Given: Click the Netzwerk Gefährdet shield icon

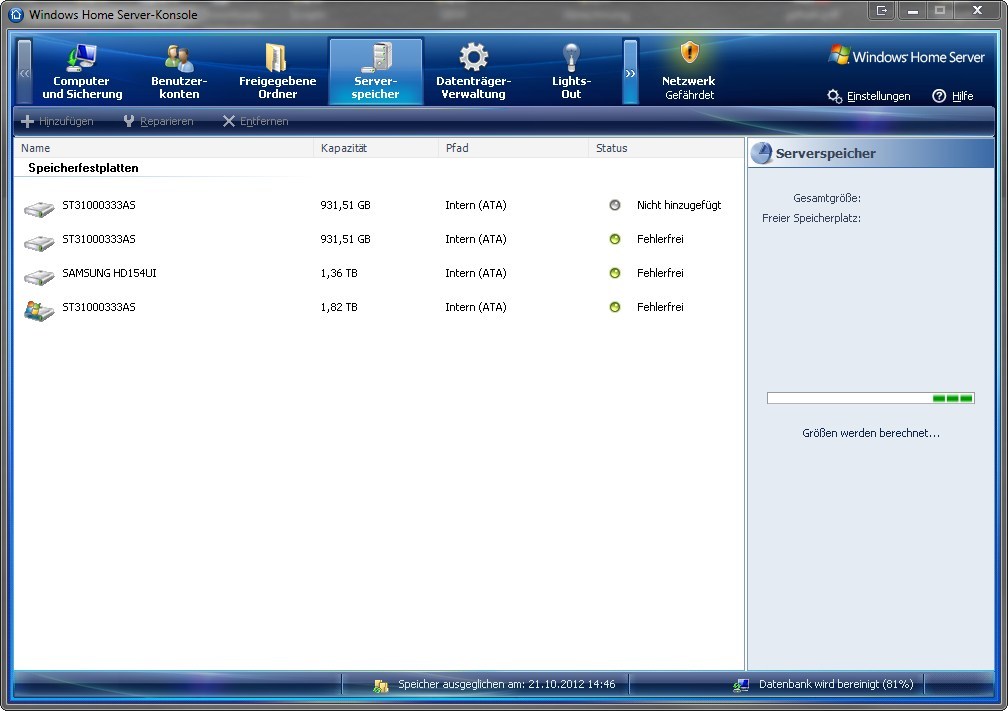Looking at the screenshot, I should [689, 53].
